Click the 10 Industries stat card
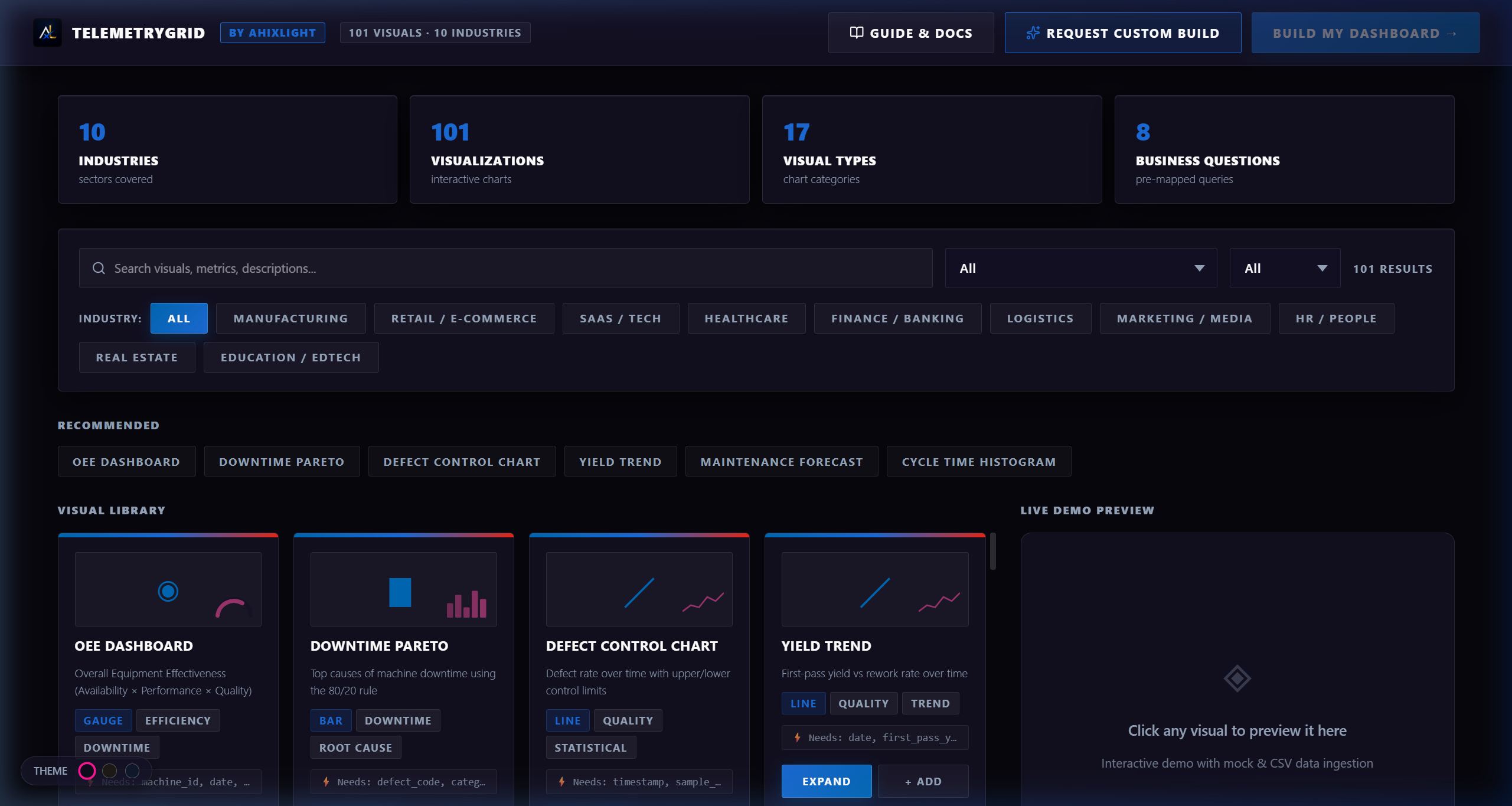The image size is (1512, 806). pyautogui.click(x=227, y=149)
